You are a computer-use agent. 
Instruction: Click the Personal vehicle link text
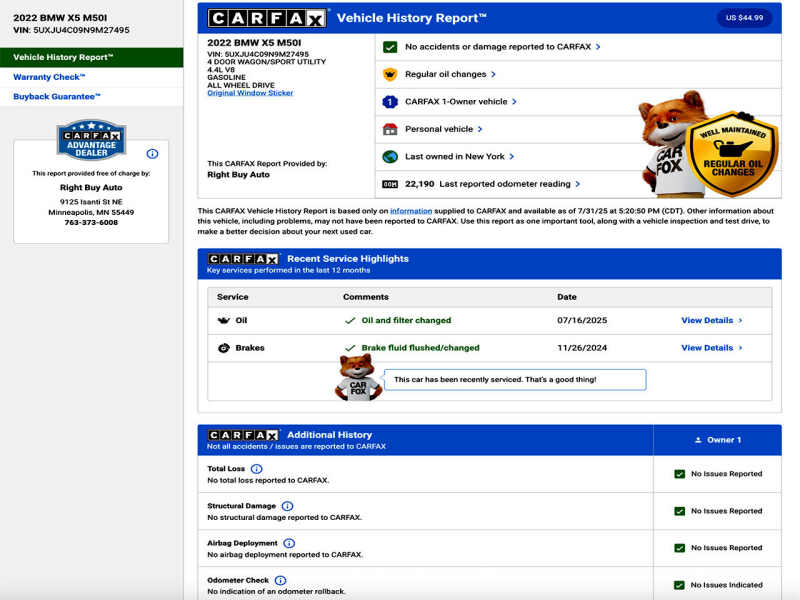[439, 130]
